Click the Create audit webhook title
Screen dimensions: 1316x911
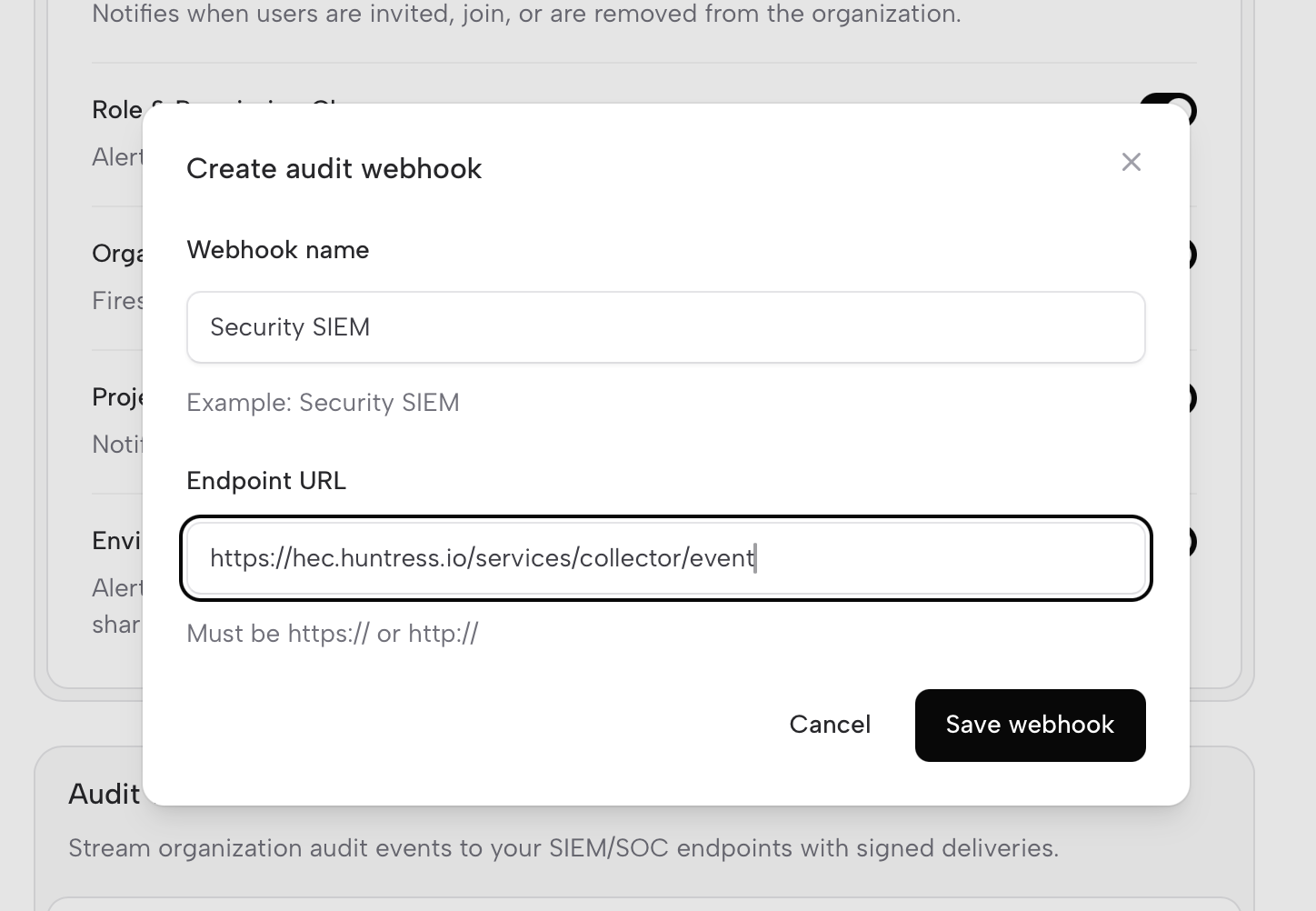[334, 168]
